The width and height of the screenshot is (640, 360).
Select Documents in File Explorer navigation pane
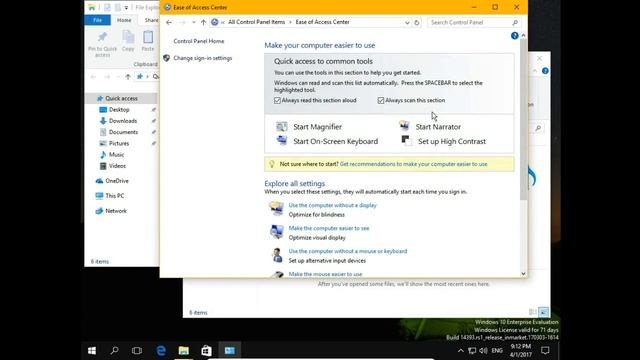tap(123, 132)
